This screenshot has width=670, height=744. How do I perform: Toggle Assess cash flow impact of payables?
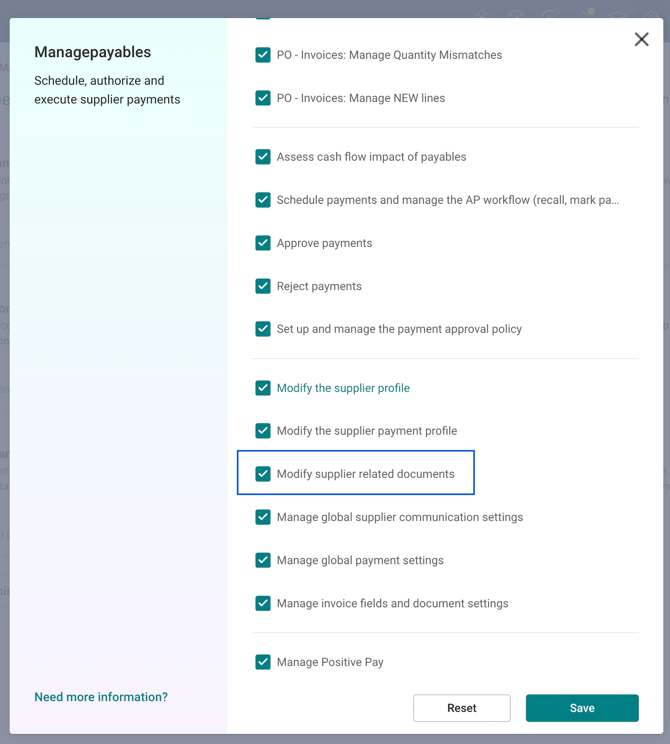click(x=263, y=157)
